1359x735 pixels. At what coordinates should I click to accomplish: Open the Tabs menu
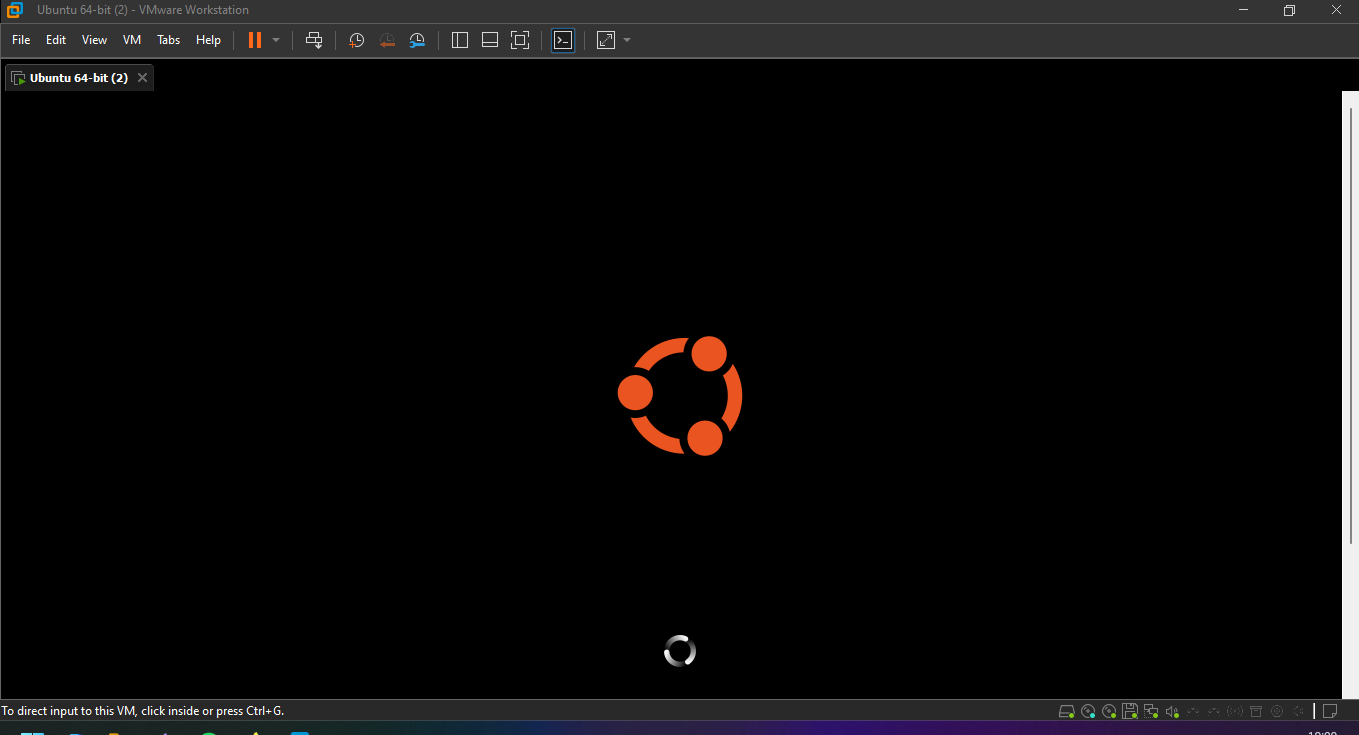tap(169, 40)
